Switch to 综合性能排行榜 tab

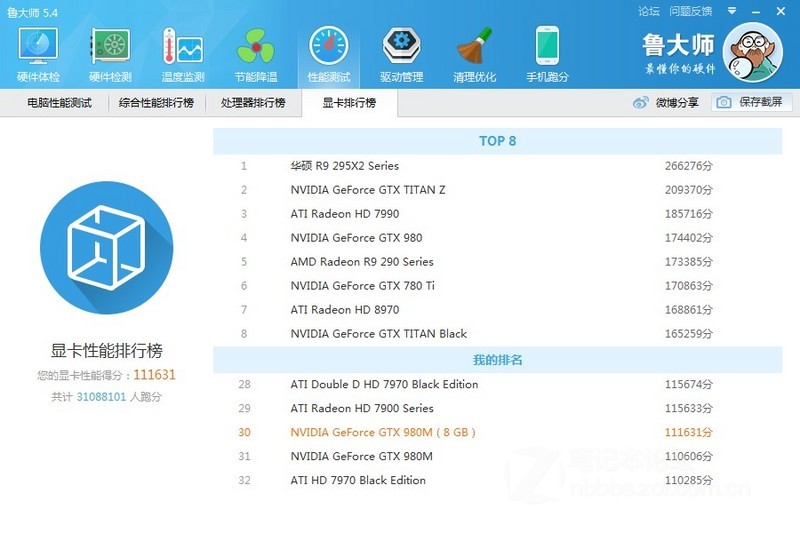pyautogui.click(x=156, y=103)
